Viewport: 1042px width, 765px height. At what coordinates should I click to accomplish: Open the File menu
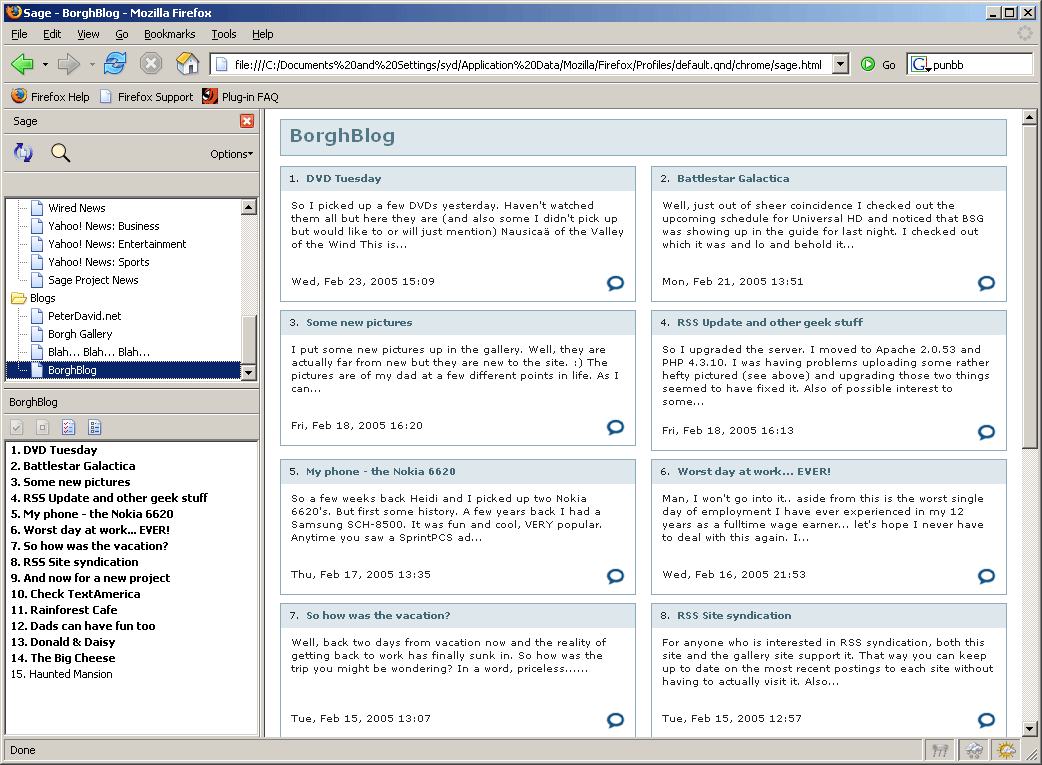[x=19, y=34]
